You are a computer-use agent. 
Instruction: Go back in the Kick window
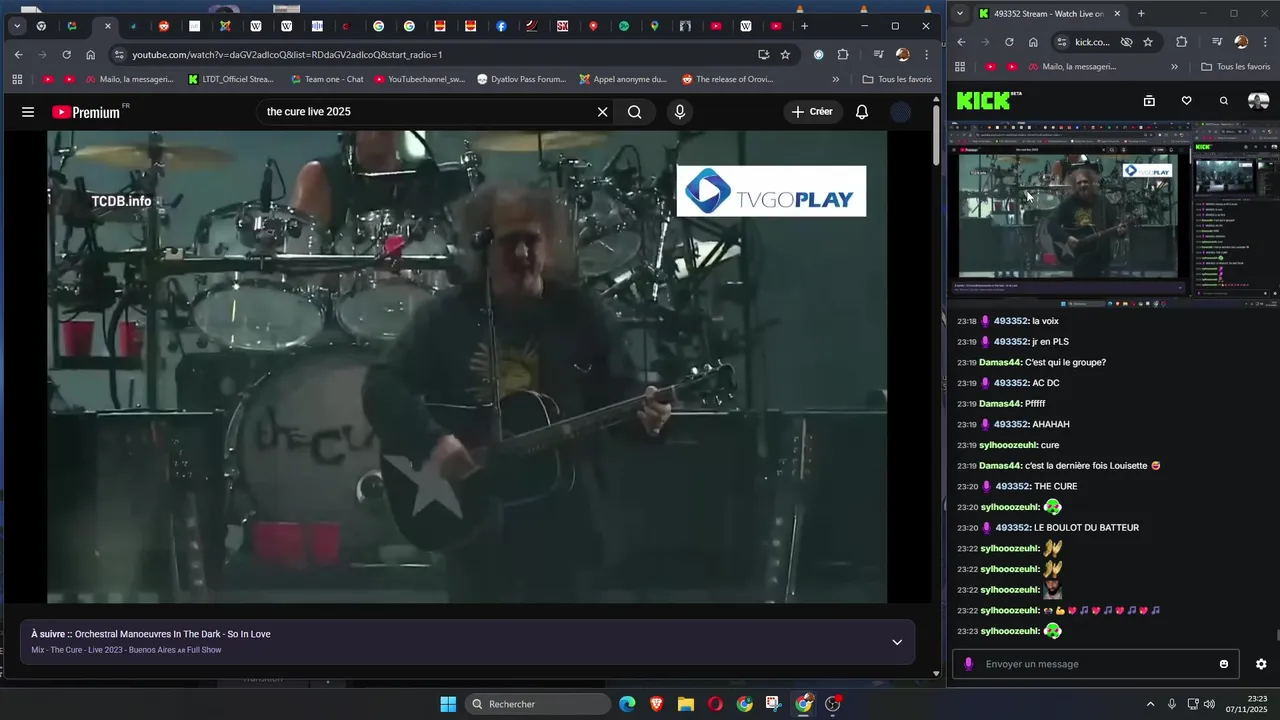pyautogui.click(x=961, y=42)
